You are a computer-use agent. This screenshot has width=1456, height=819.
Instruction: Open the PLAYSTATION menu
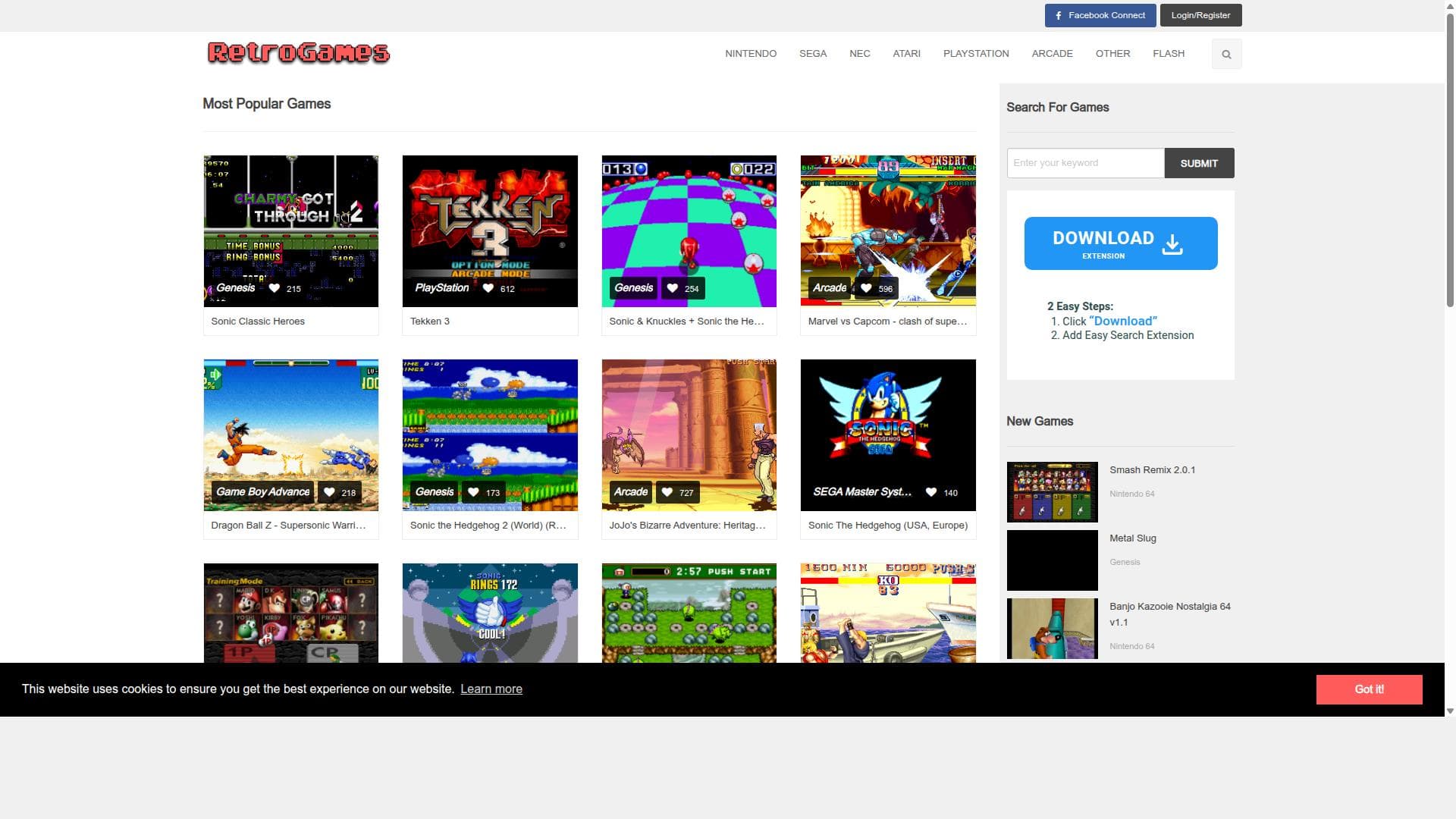point(976,54)
